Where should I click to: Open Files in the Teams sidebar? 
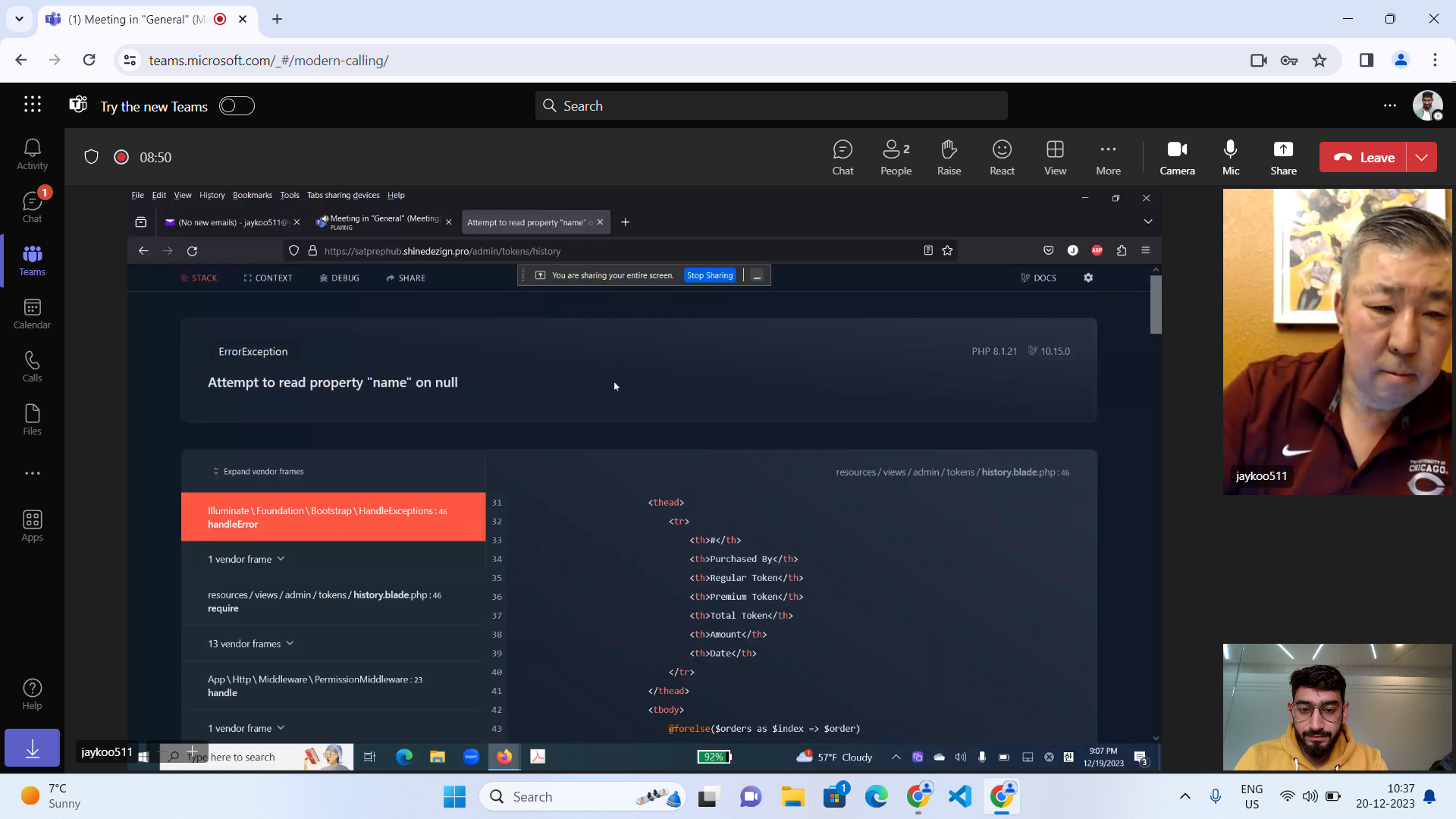[32, 419]
